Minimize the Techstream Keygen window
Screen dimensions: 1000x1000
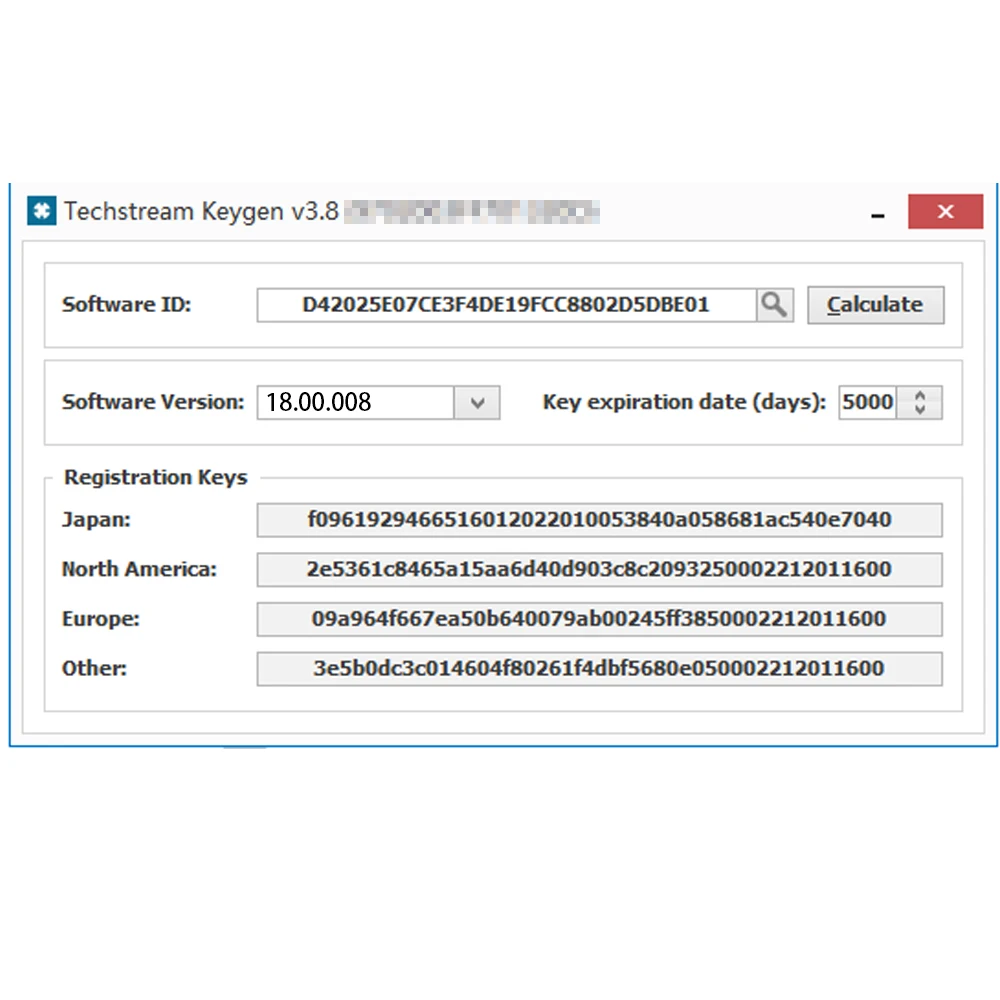[x=878, y=216]
